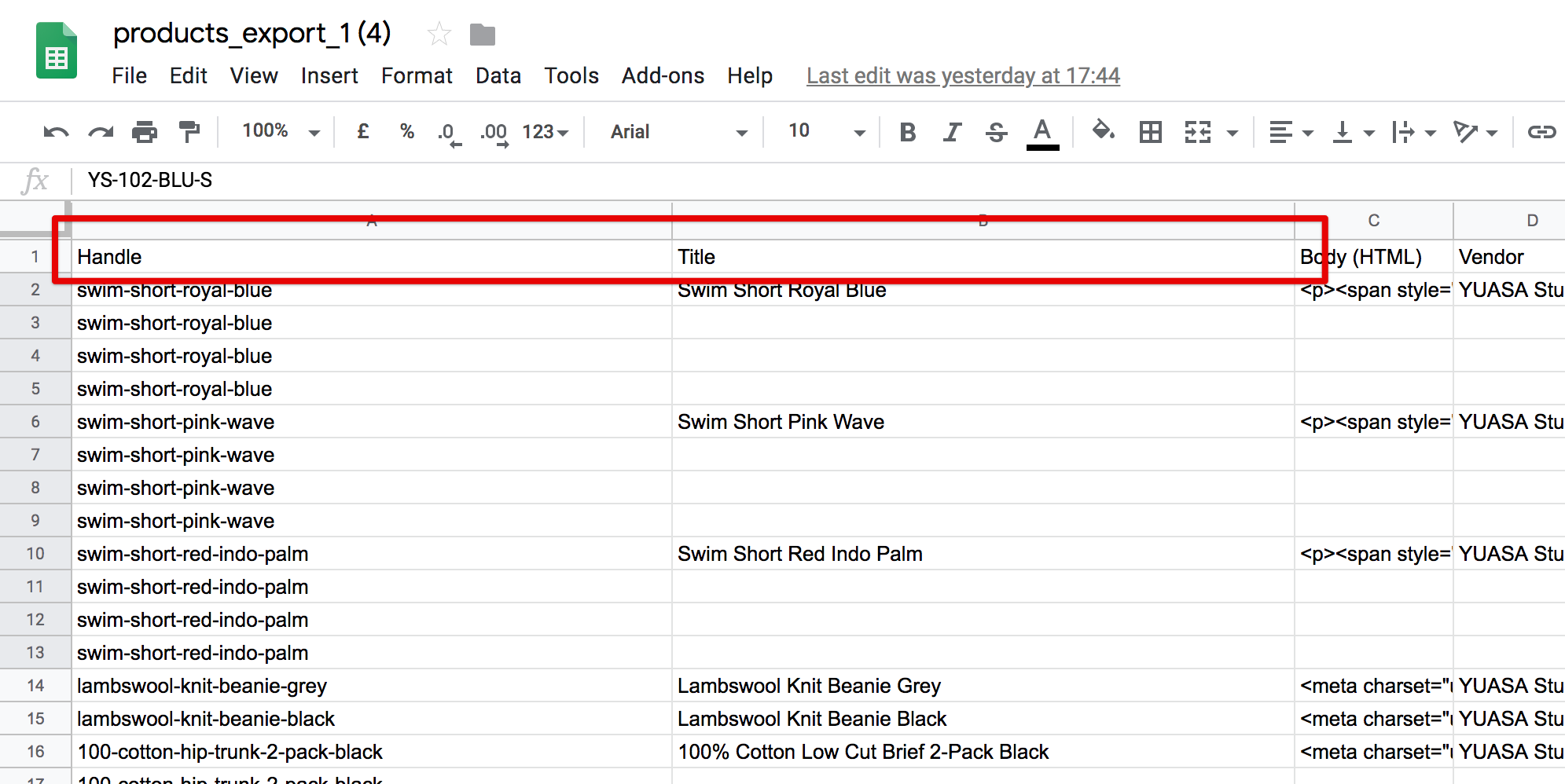Viewport: 1565px width, 784px height.
Task: Click the redo arrow icon
Action: click(x=101, y=132)
